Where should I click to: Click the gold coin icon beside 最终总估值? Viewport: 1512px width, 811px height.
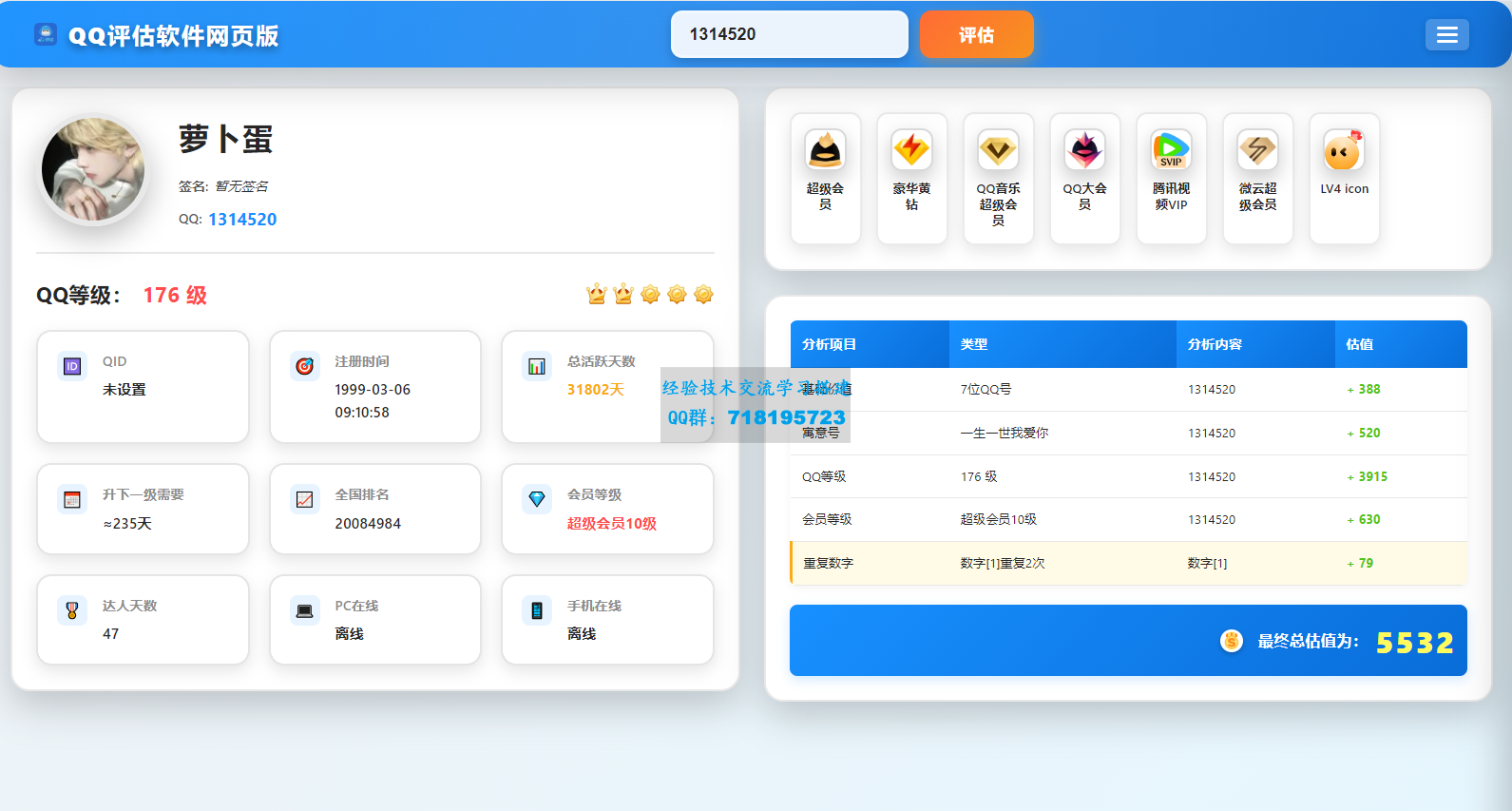[1231, 641]
